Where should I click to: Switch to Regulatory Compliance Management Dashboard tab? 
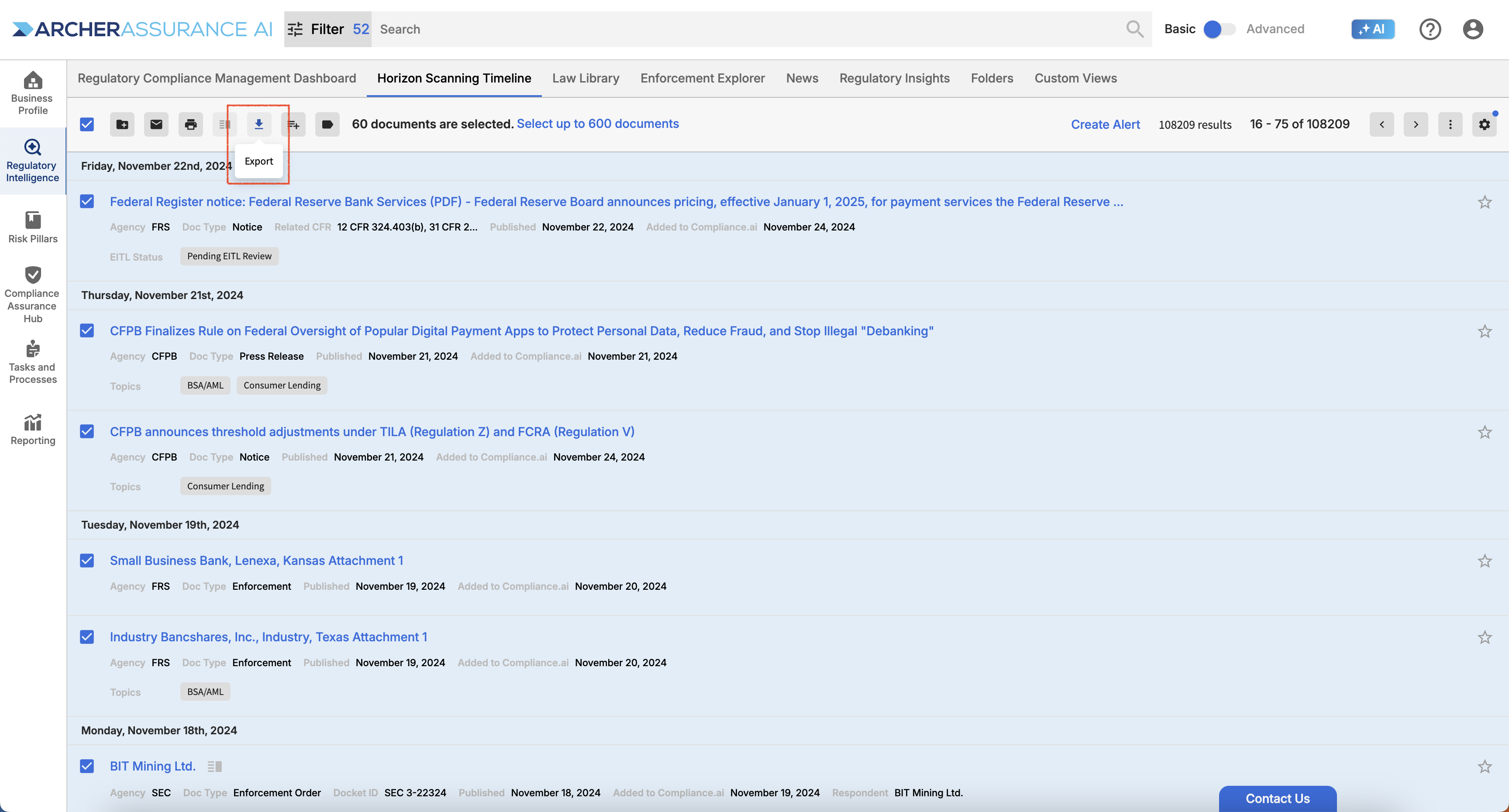pyautogui.click(x=217, y=78)
